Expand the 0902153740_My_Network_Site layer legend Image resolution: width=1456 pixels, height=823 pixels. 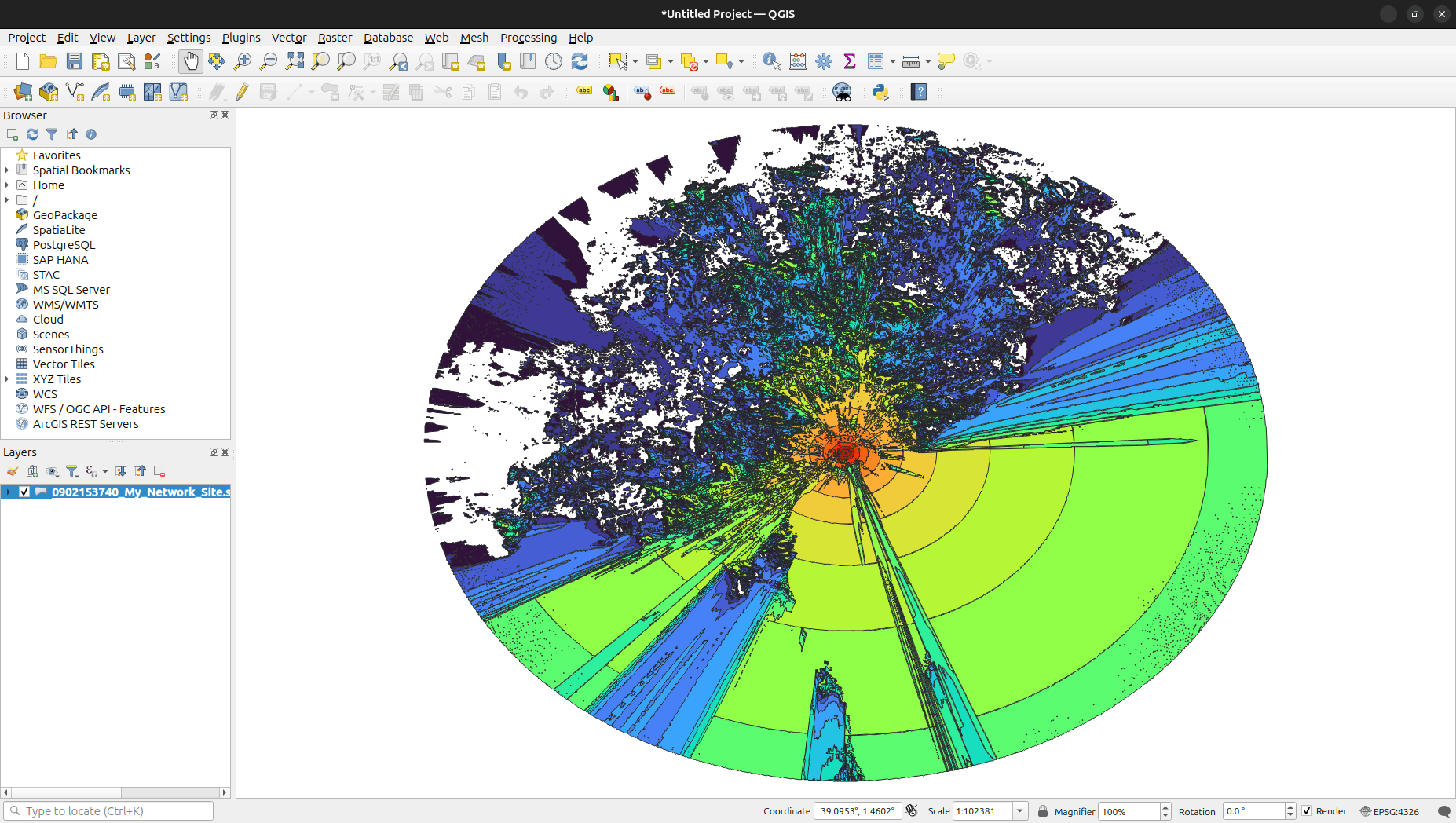point(8,492)
